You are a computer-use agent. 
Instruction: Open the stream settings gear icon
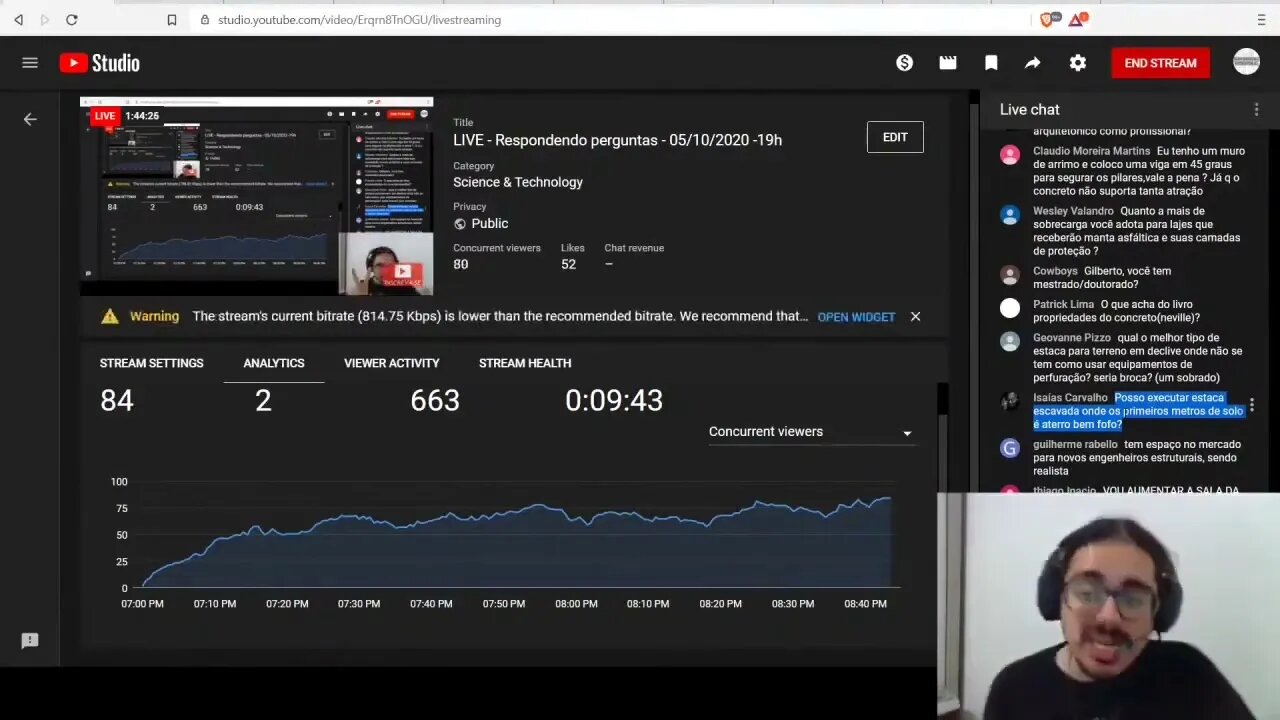coord(1077,63)
